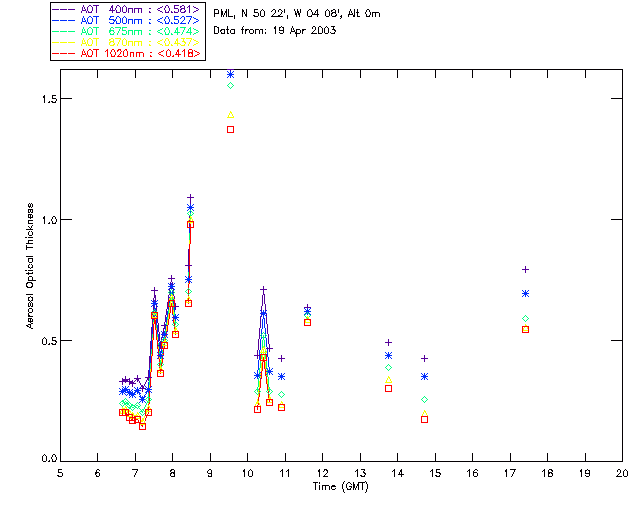Screen dimensions: 640x512
Task: Click the AOT 500nm legend entry
Action: coord(128,20)
